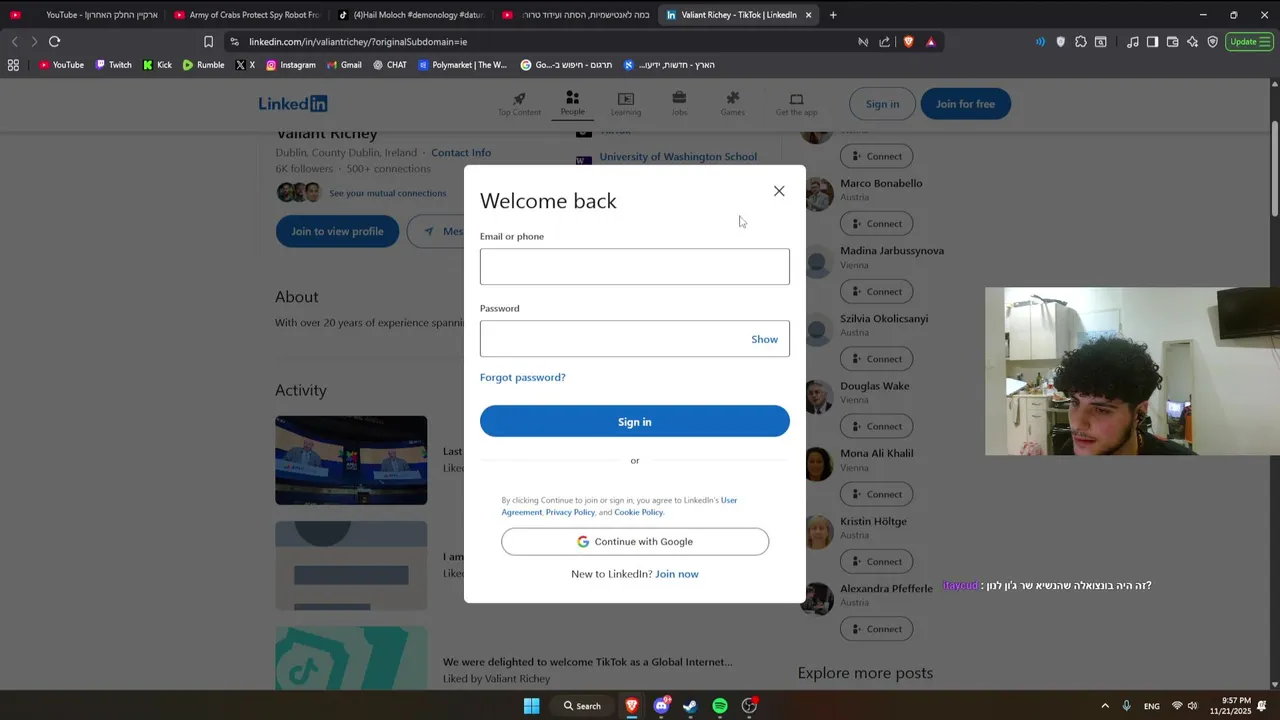This screenshot has width=1280, height=720.
Task: Open the music note playlist icon
Action: (x=1132, y=42)
